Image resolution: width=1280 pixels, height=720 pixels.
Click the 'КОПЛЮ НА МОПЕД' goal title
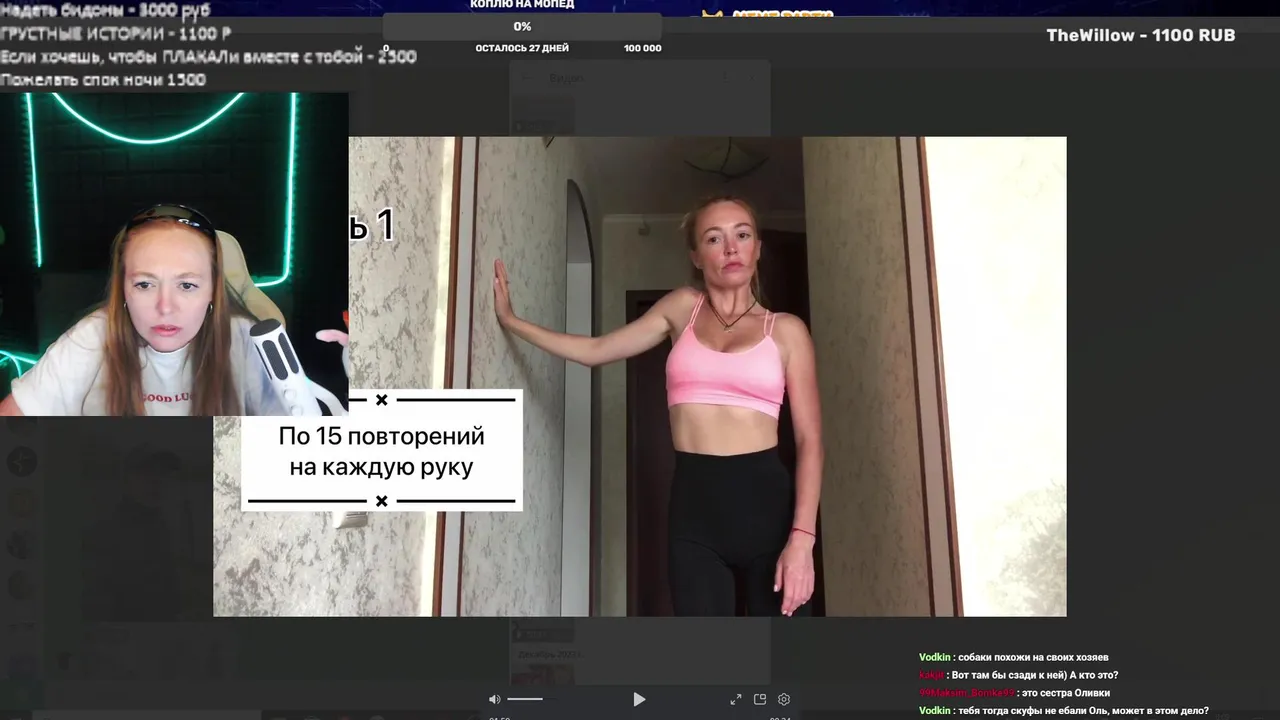pyautogui.click(x=522, y=5)
